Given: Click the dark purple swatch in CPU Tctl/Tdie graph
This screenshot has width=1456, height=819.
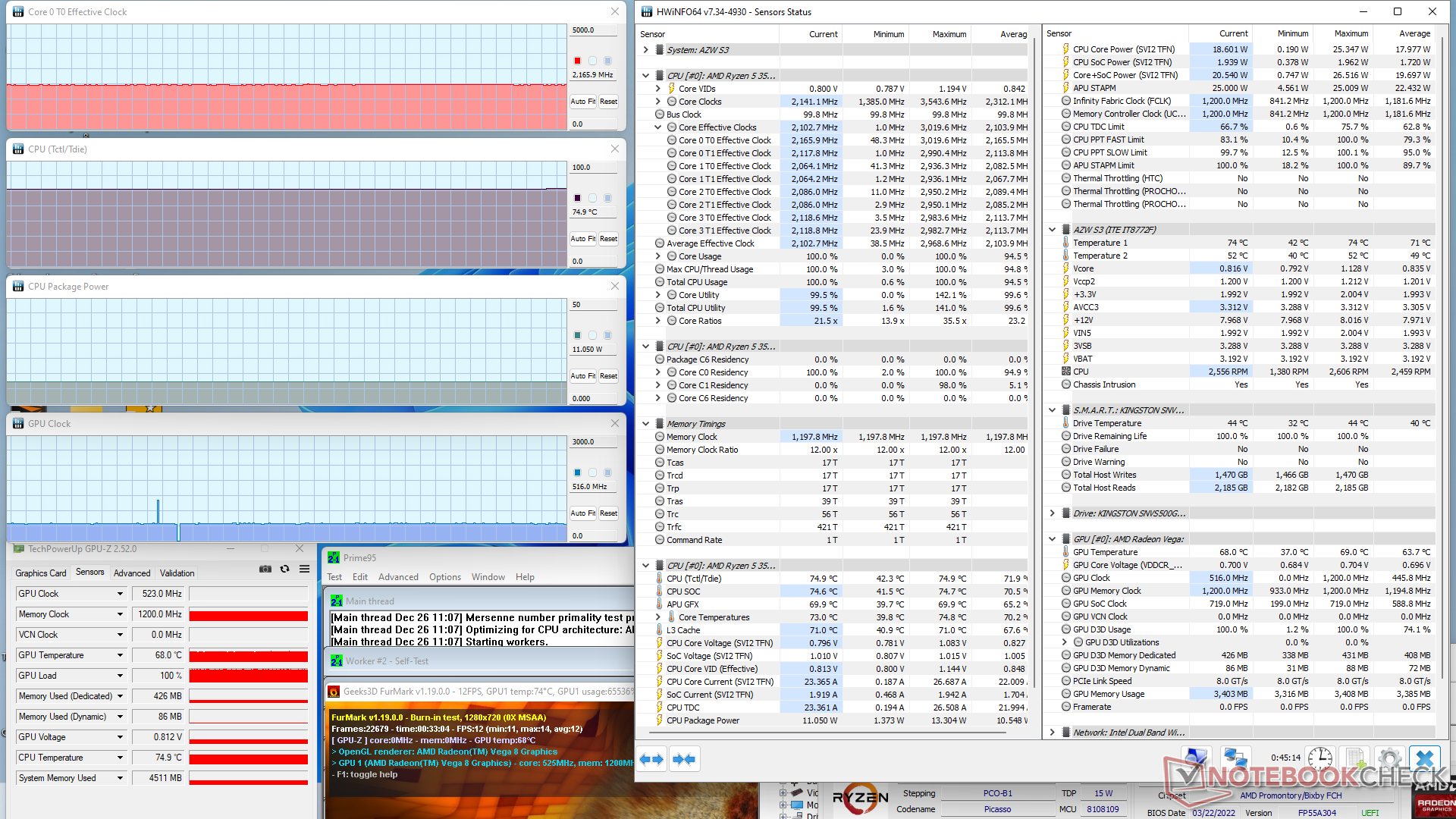Looking at the screenshot, I should tap(577, 198).
